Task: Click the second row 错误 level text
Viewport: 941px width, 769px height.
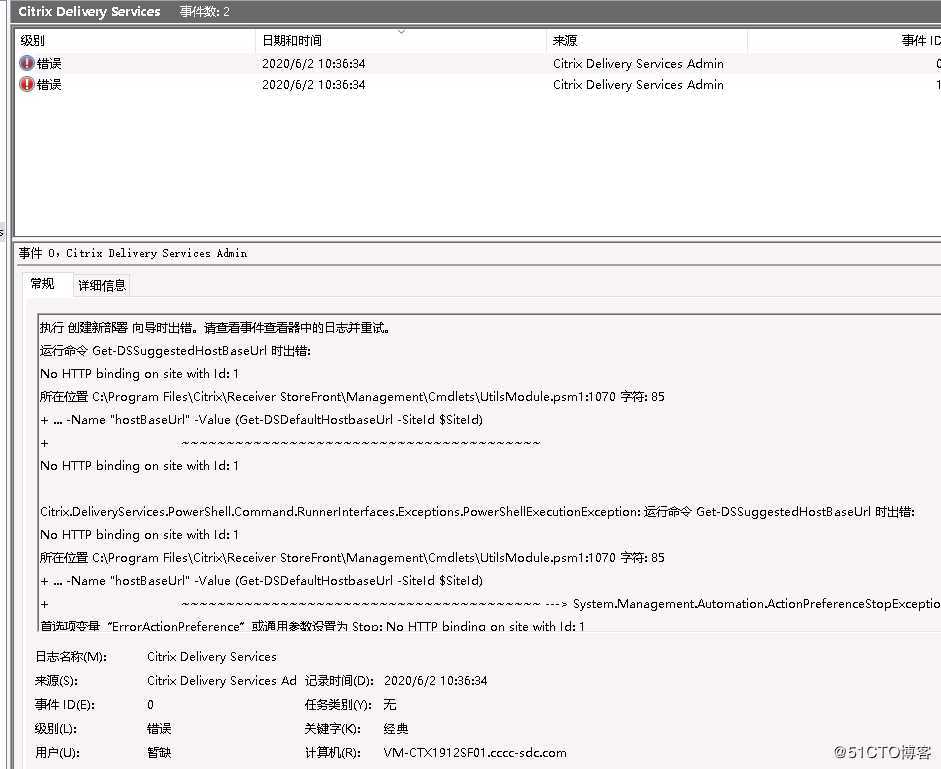Action: tap(49, 85)
